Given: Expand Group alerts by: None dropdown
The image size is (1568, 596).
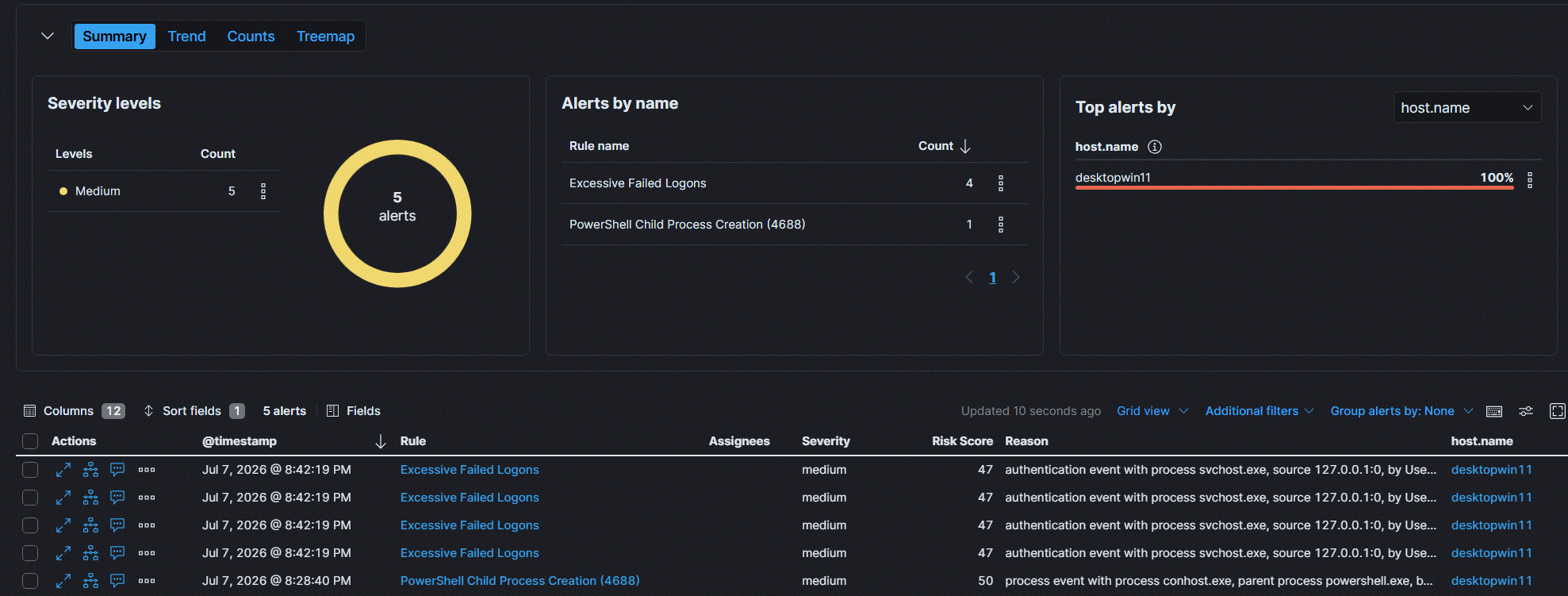Looking at the screenshot, I should (x=1401, y=411).
